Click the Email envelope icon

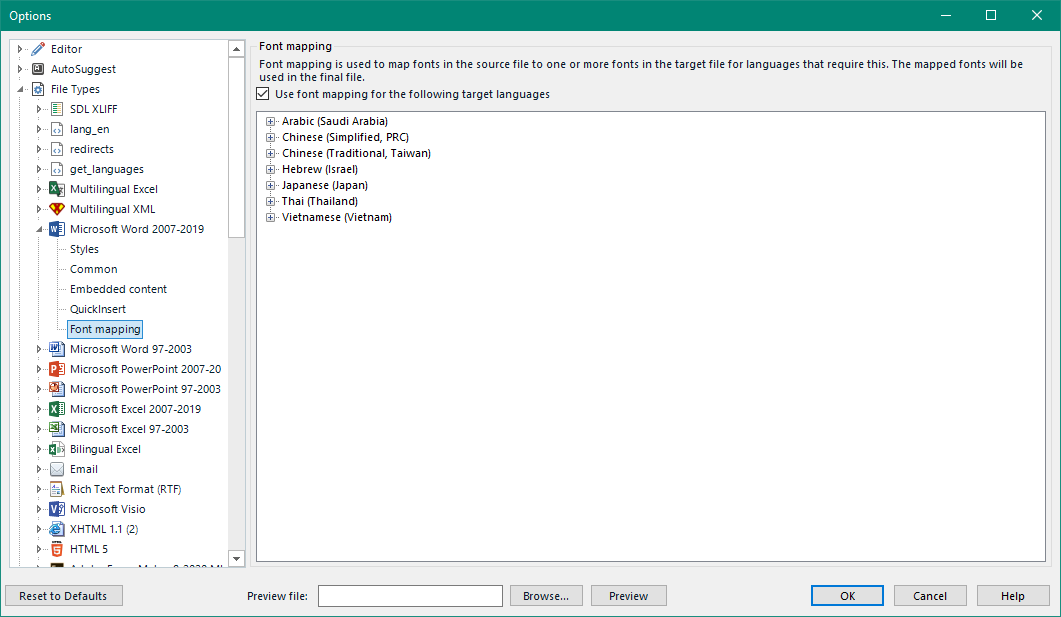[58, 469]
